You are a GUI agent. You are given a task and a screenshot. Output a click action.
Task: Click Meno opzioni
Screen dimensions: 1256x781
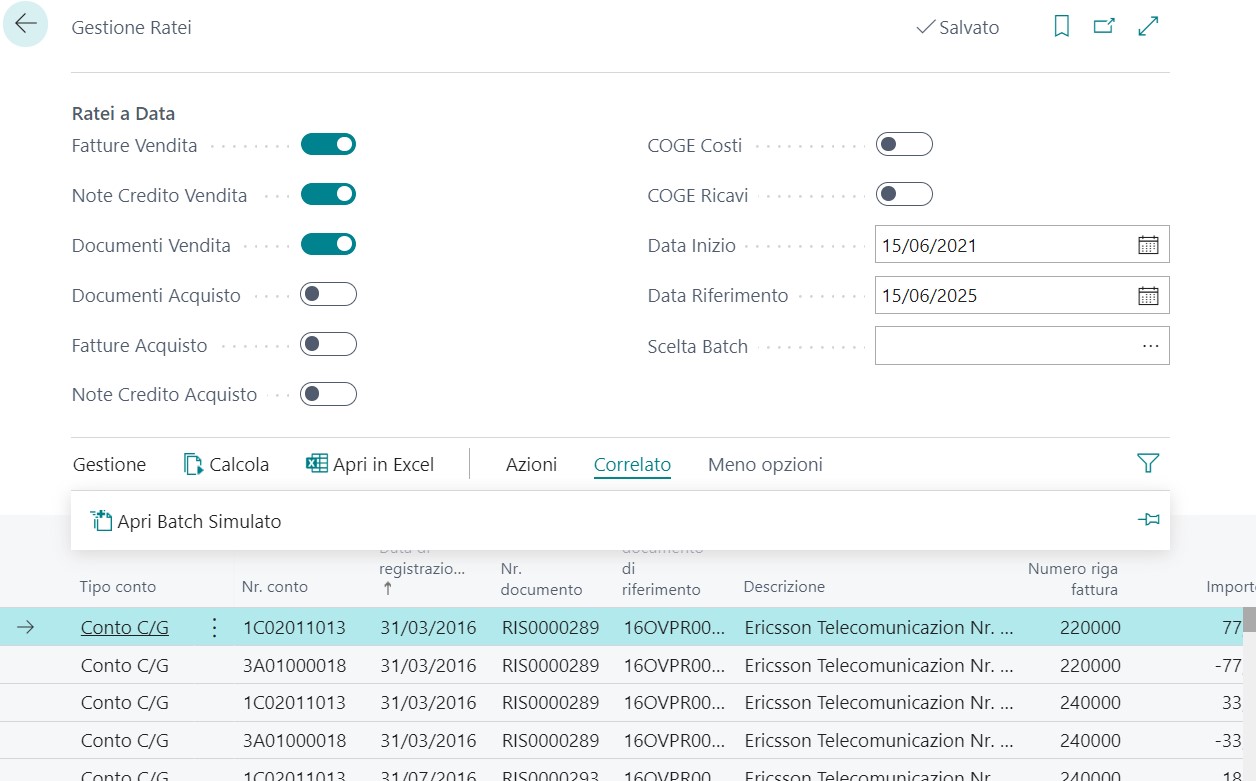[x=765, y=464]
